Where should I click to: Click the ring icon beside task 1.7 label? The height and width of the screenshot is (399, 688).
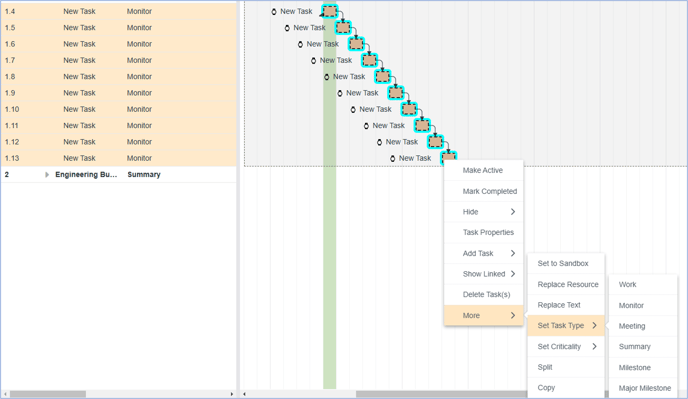coord(313,61)
